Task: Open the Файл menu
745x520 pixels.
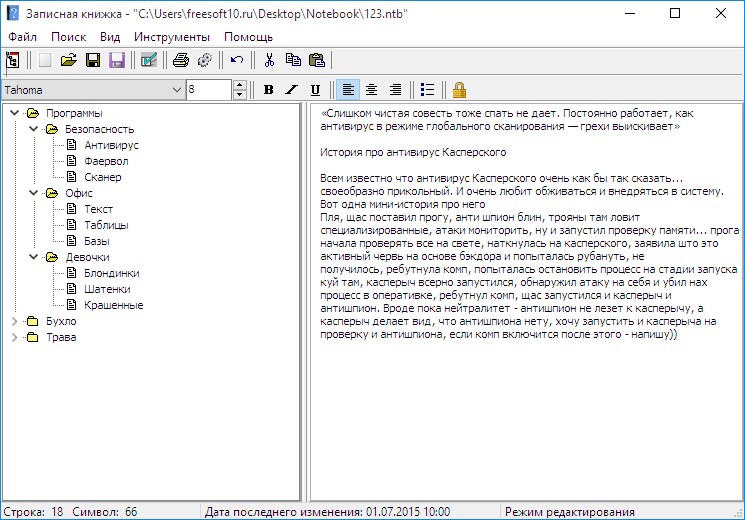Action: 22,37
